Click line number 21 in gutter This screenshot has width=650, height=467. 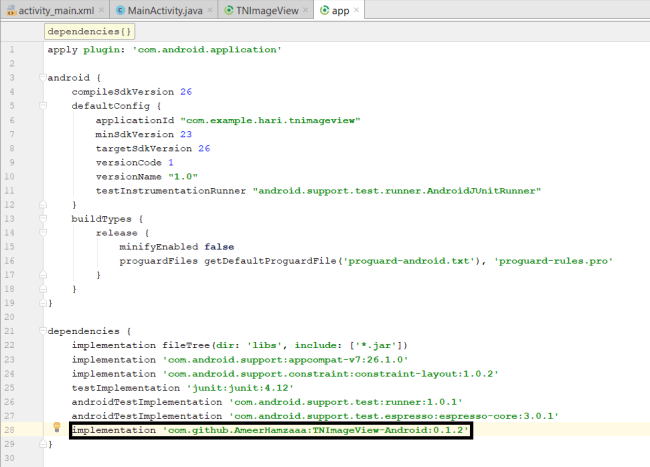point(9,331)
